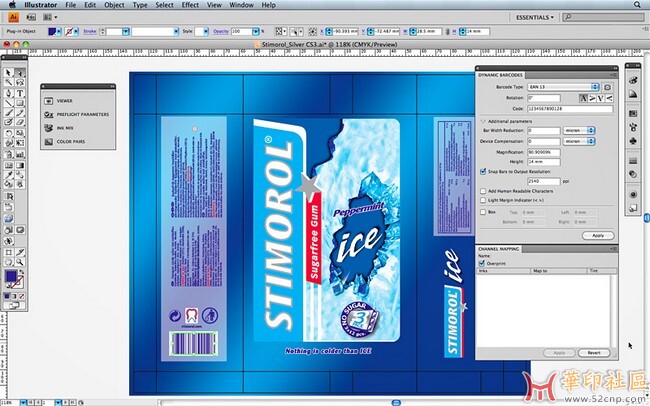Select the Eyedropper tool

8,175
